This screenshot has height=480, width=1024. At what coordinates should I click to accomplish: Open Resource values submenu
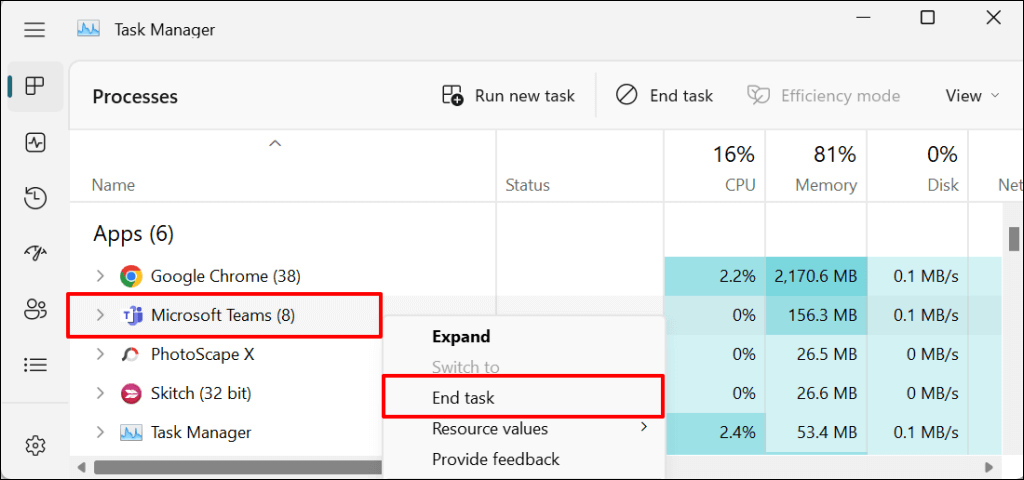coord(490,429)
